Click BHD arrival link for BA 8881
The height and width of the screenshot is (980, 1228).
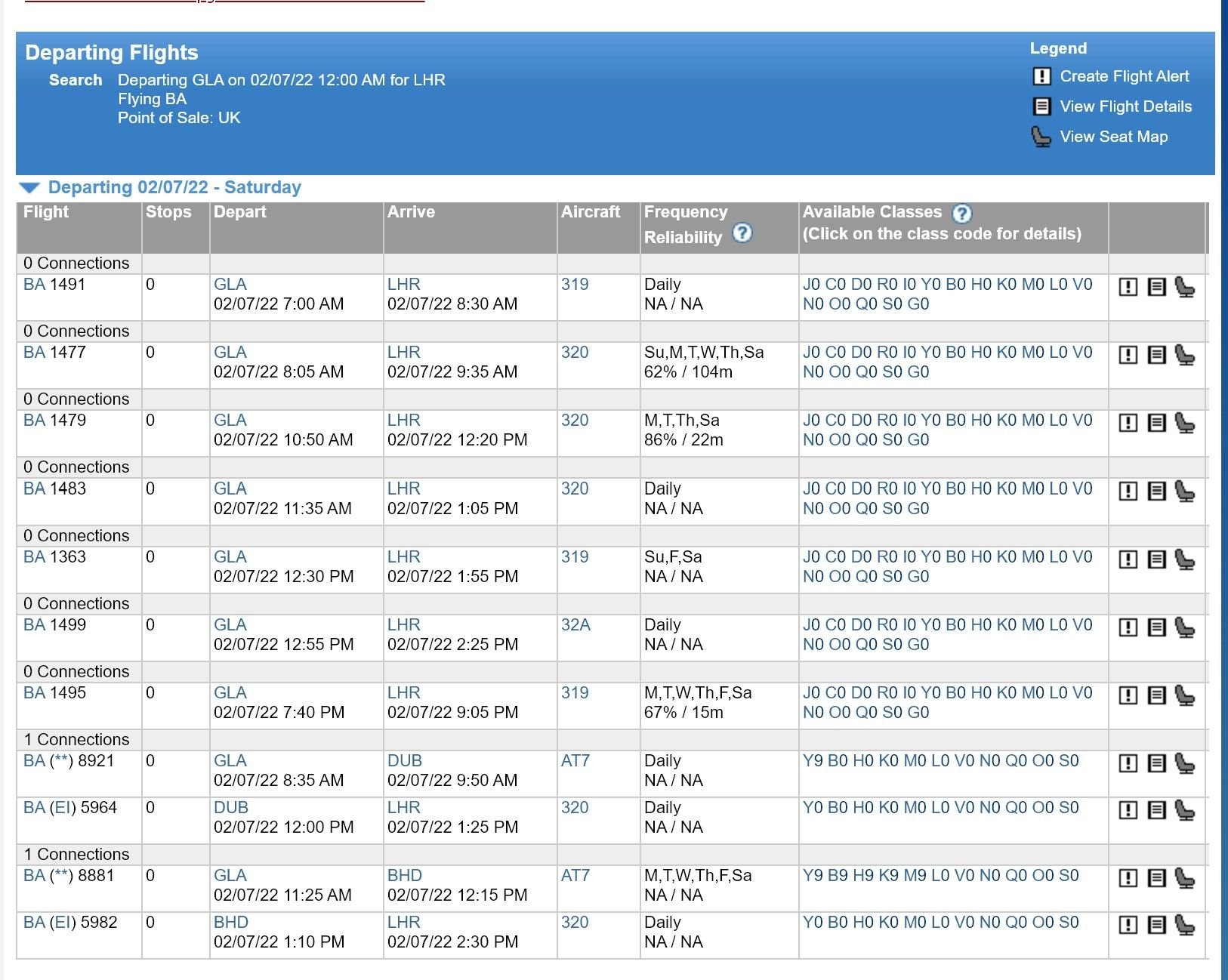[405, 876]
